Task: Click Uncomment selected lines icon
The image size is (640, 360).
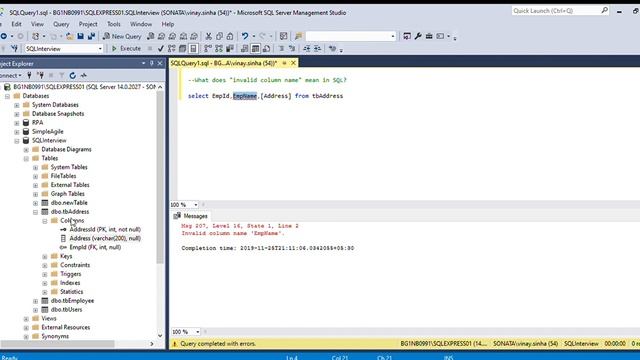Action: click(292, 49)
